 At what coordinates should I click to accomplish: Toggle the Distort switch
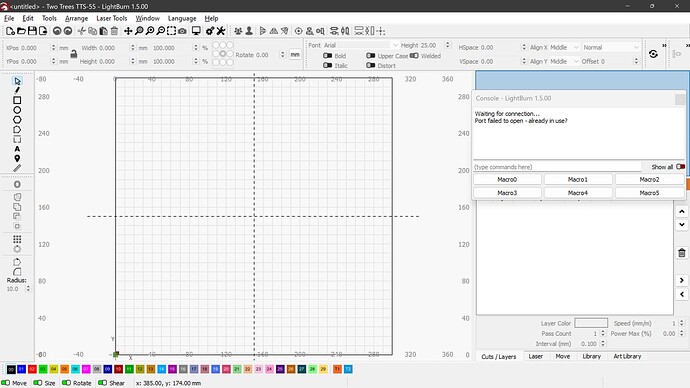coord(371,66)
